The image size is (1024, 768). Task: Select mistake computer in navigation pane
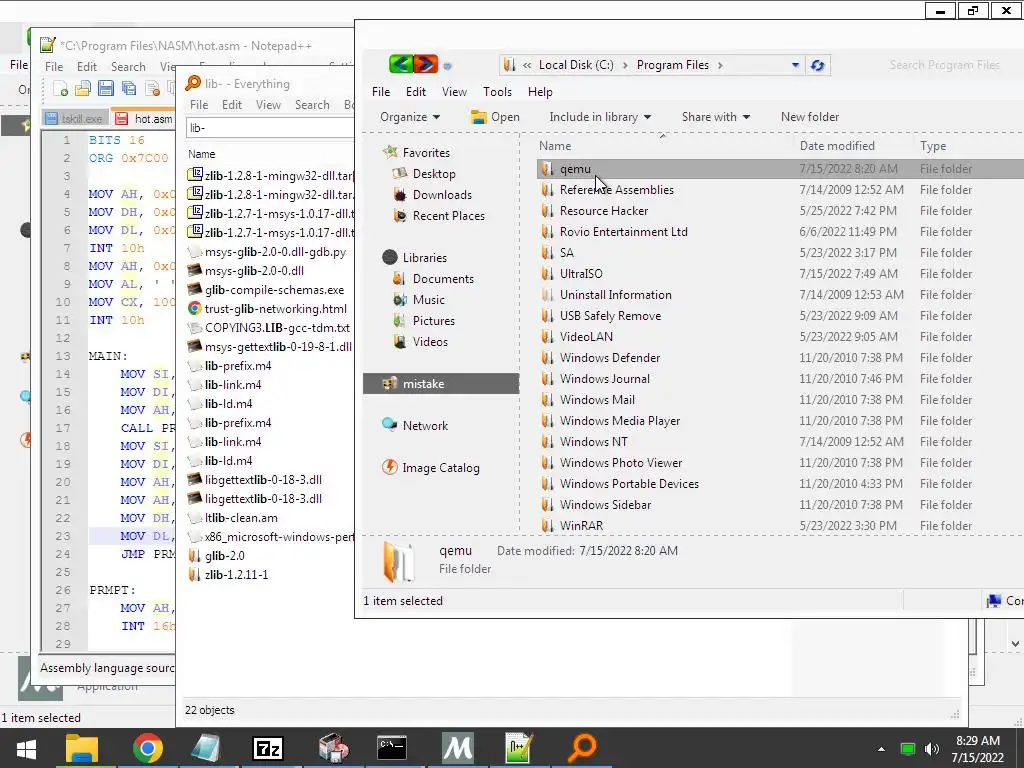[441, 384]
